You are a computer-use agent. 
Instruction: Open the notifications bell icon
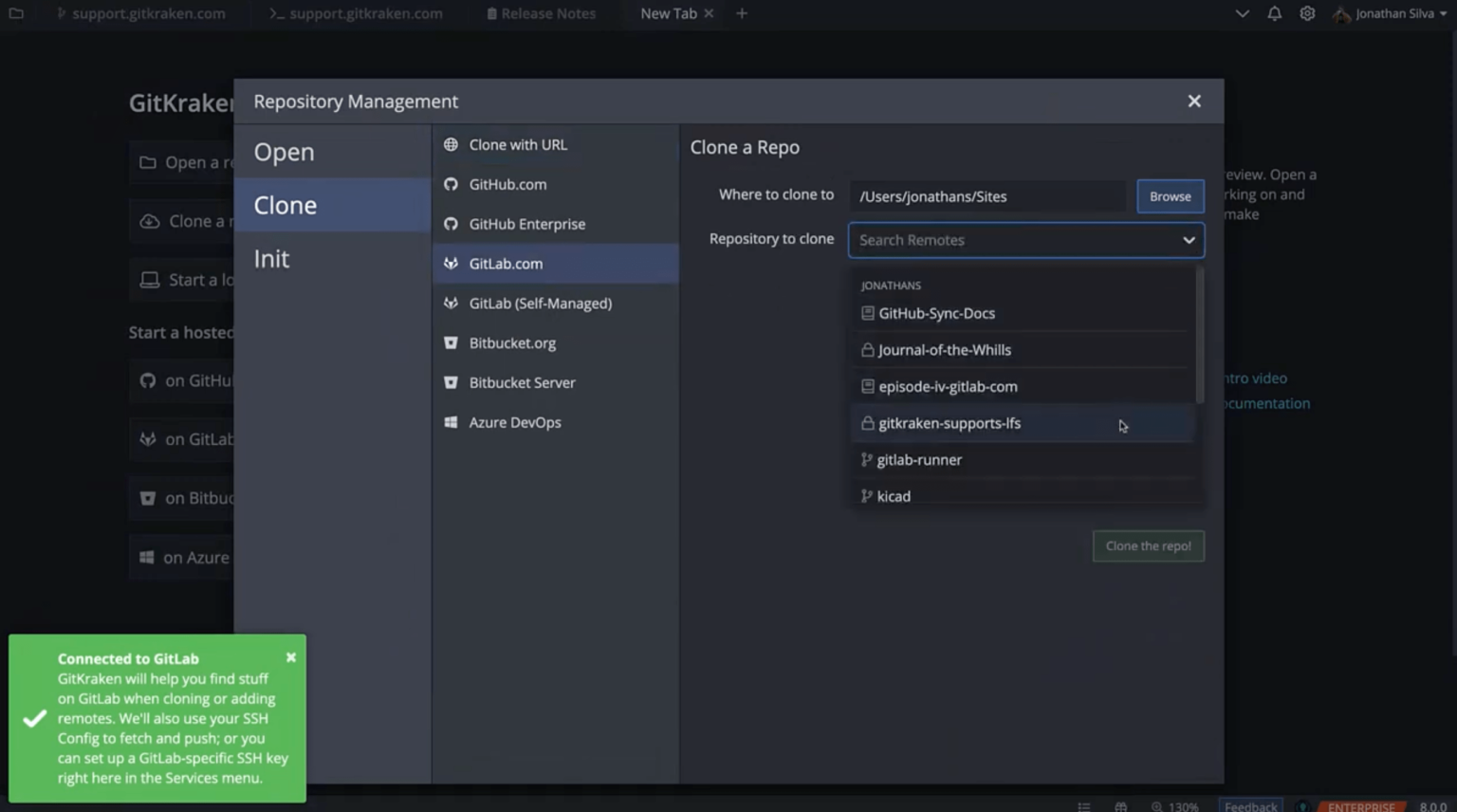click(1274, 13)
